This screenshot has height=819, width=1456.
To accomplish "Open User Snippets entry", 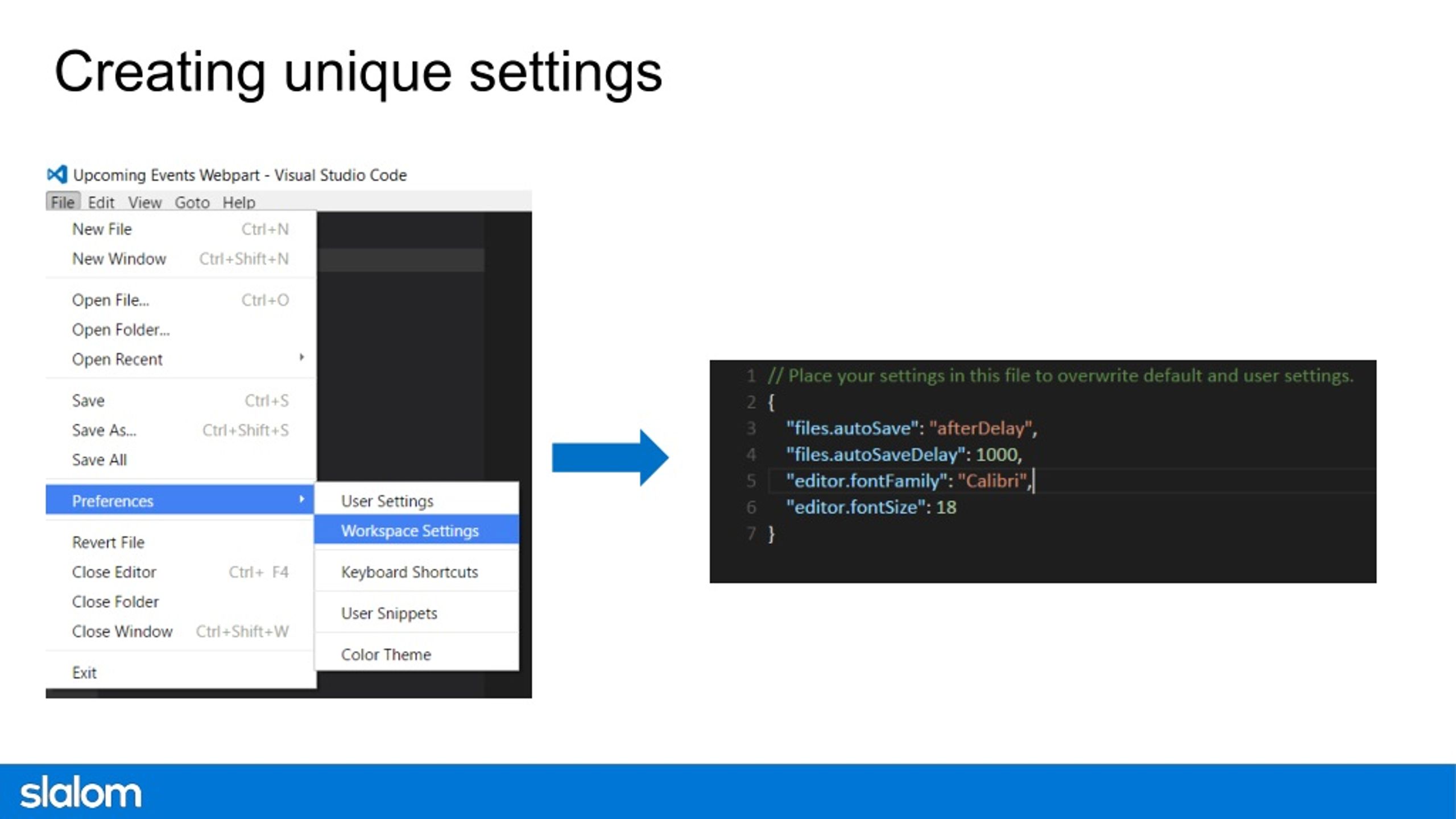I will [x=416, y=613].
